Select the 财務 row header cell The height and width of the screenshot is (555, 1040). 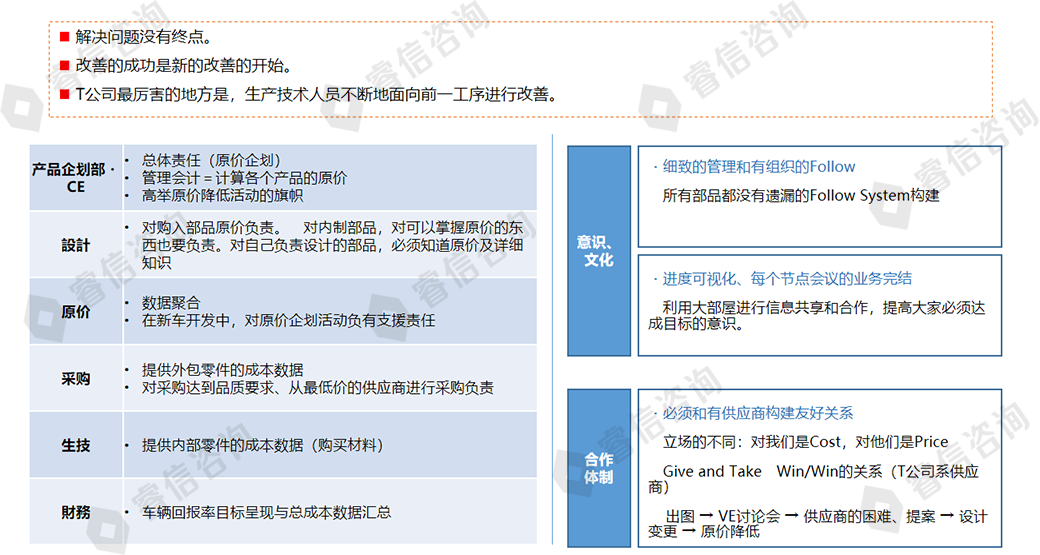click(x=76, y=512)
